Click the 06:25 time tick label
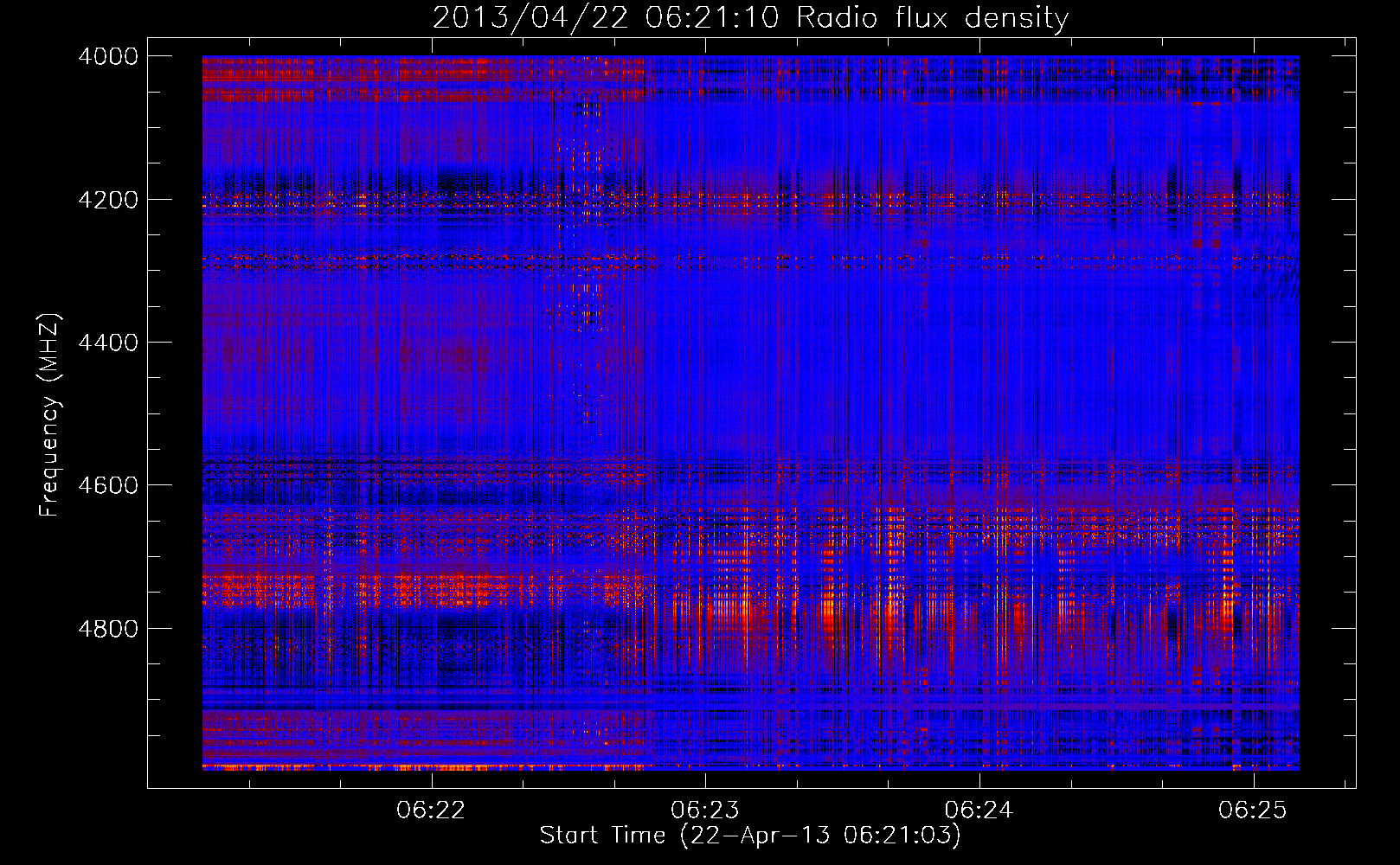Image resolution: width=1400 pixels, height=865 pixels. click(1253, 810)
